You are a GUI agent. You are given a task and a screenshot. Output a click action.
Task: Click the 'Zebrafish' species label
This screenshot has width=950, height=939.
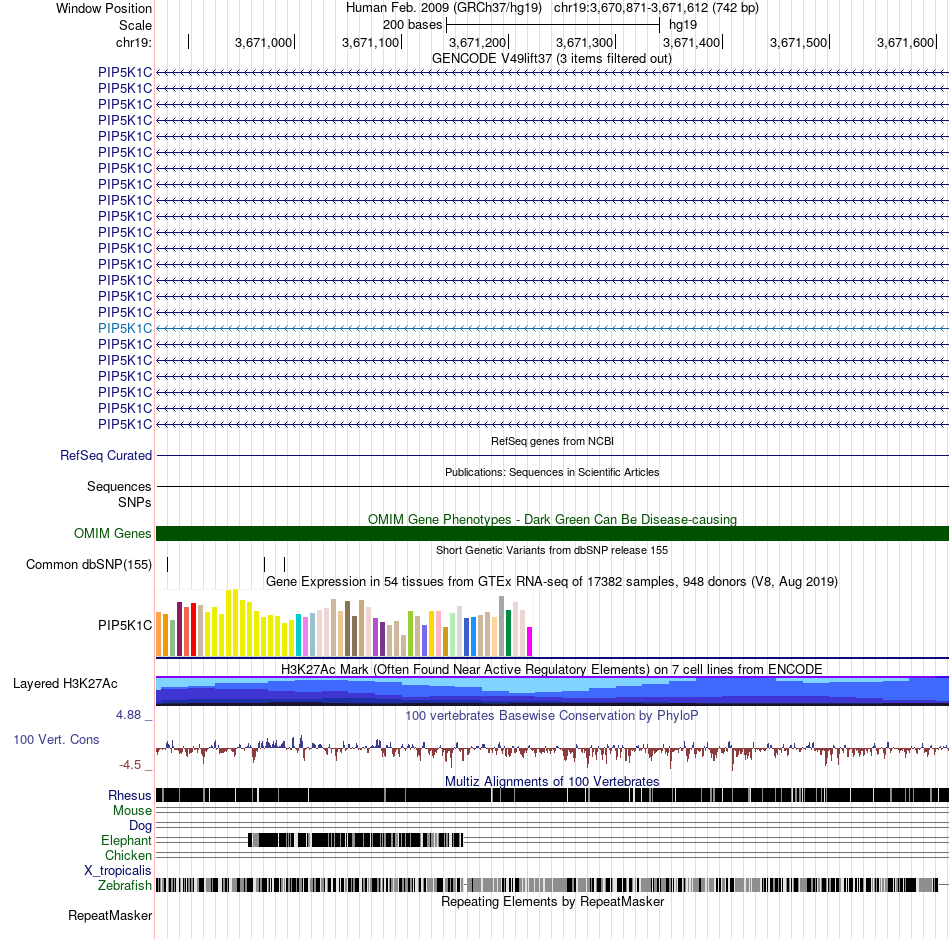coord(125,886)
